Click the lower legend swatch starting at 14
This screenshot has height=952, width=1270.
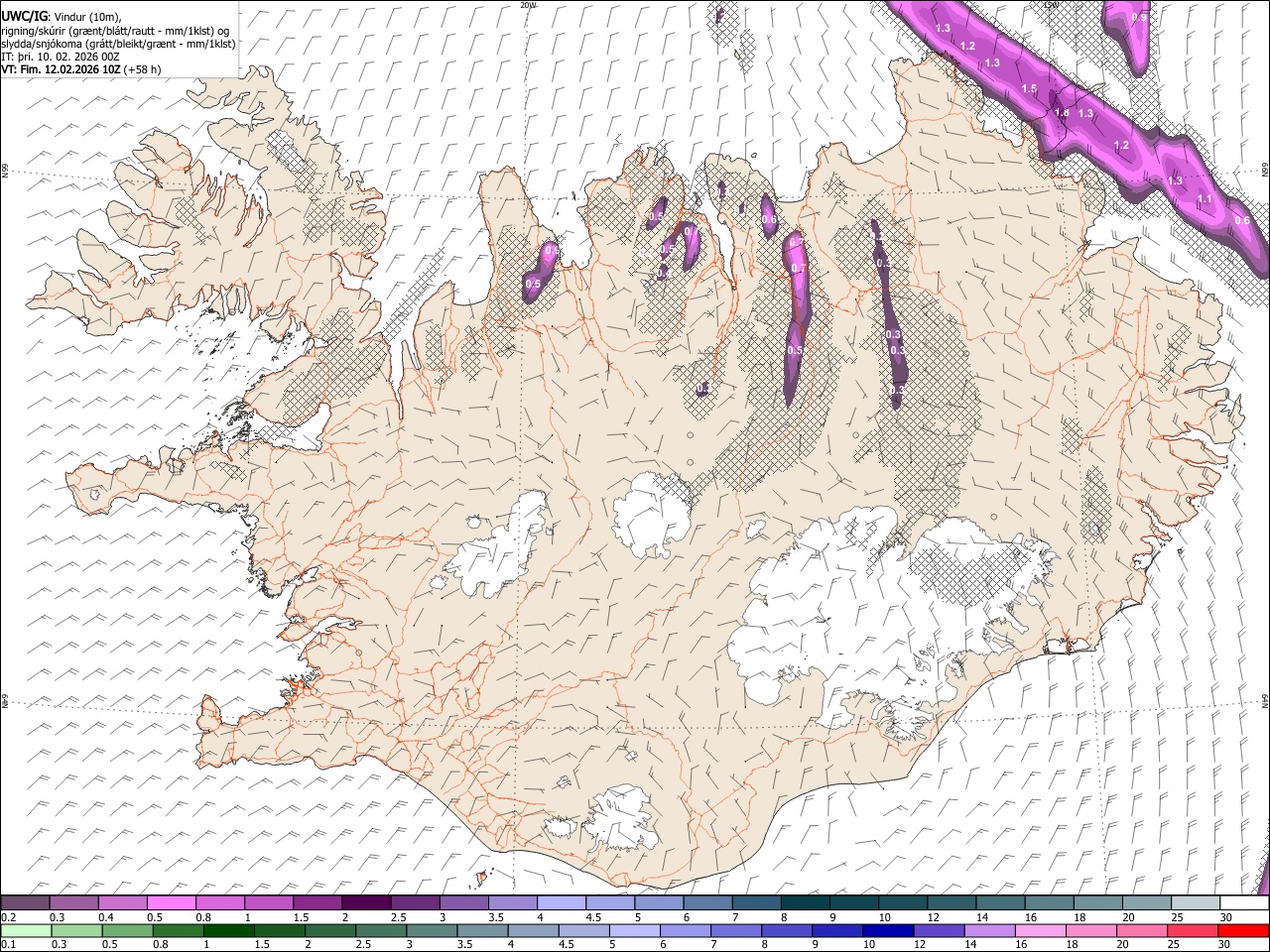[989, 930]
